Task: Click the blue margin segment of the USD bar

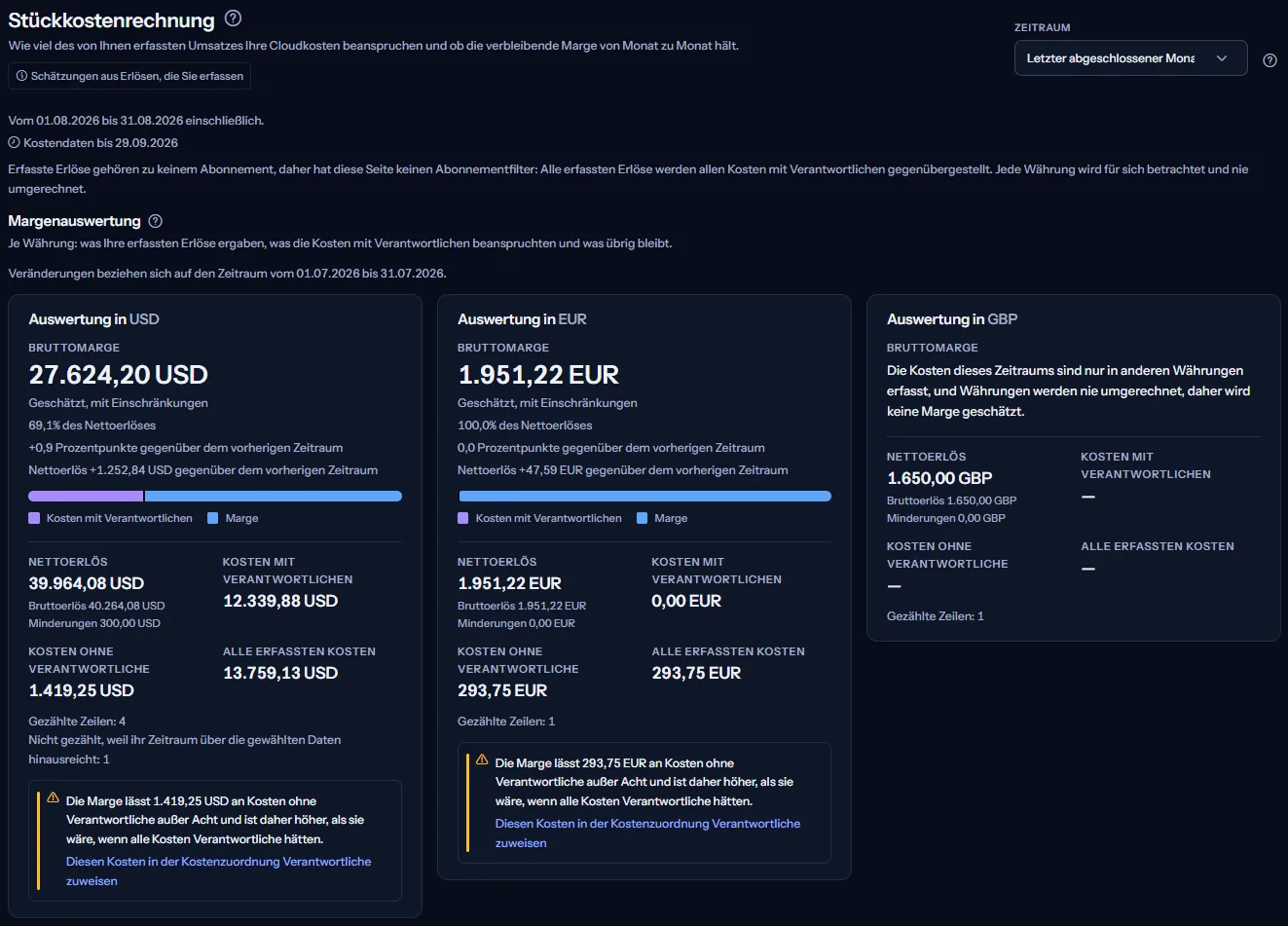Action: point(274,497)
